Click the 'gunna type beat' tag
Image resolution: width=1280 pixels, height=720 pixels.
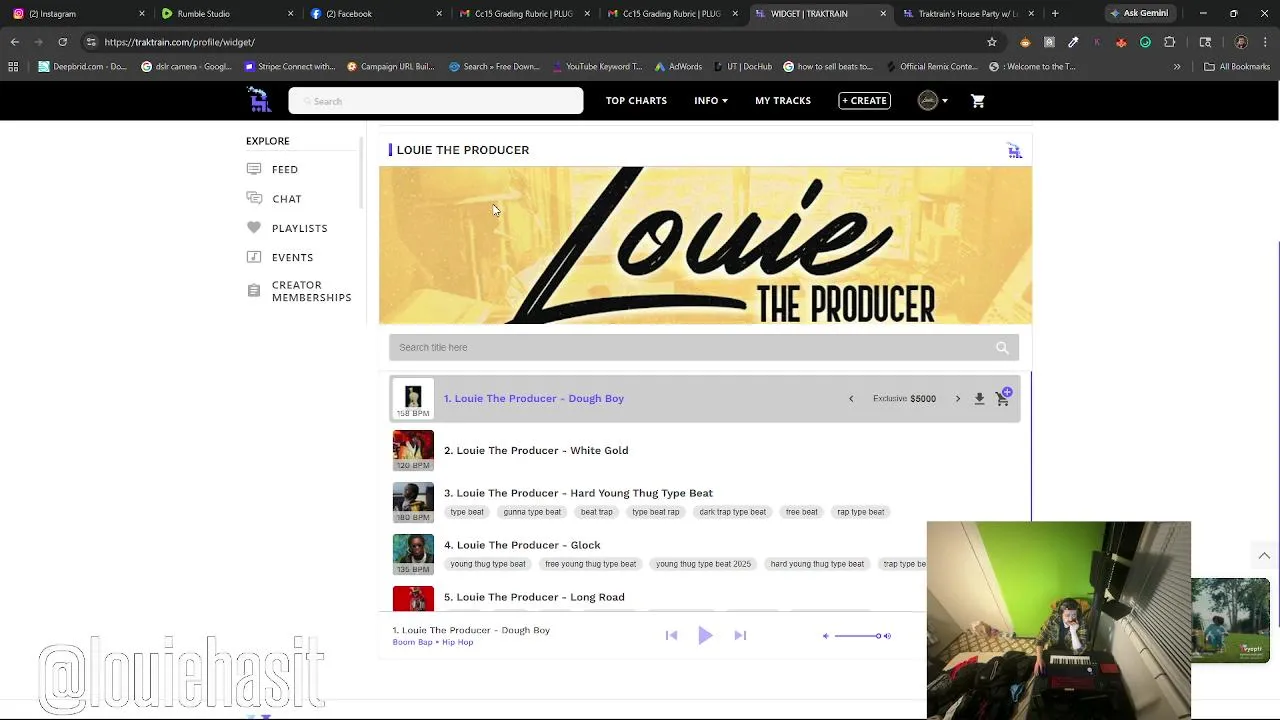(532, 512)
